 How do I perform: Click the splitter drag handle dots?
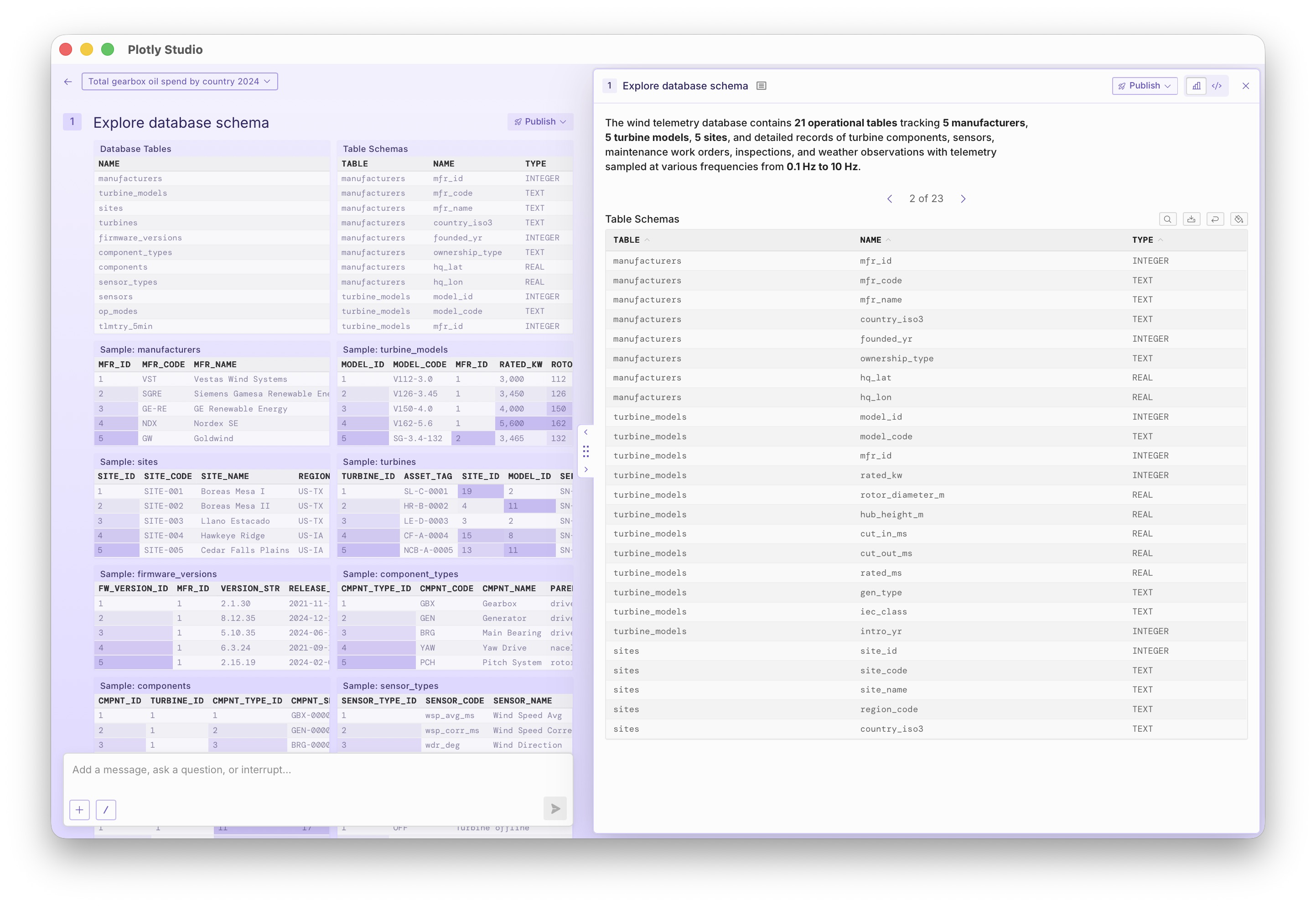coord(585,451)
